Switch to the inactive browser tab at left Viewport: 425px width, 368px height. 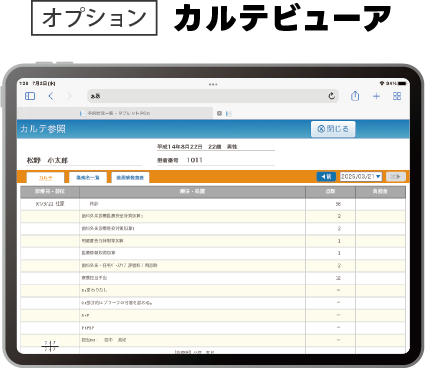pyautogui.click(x=115, y=113)
